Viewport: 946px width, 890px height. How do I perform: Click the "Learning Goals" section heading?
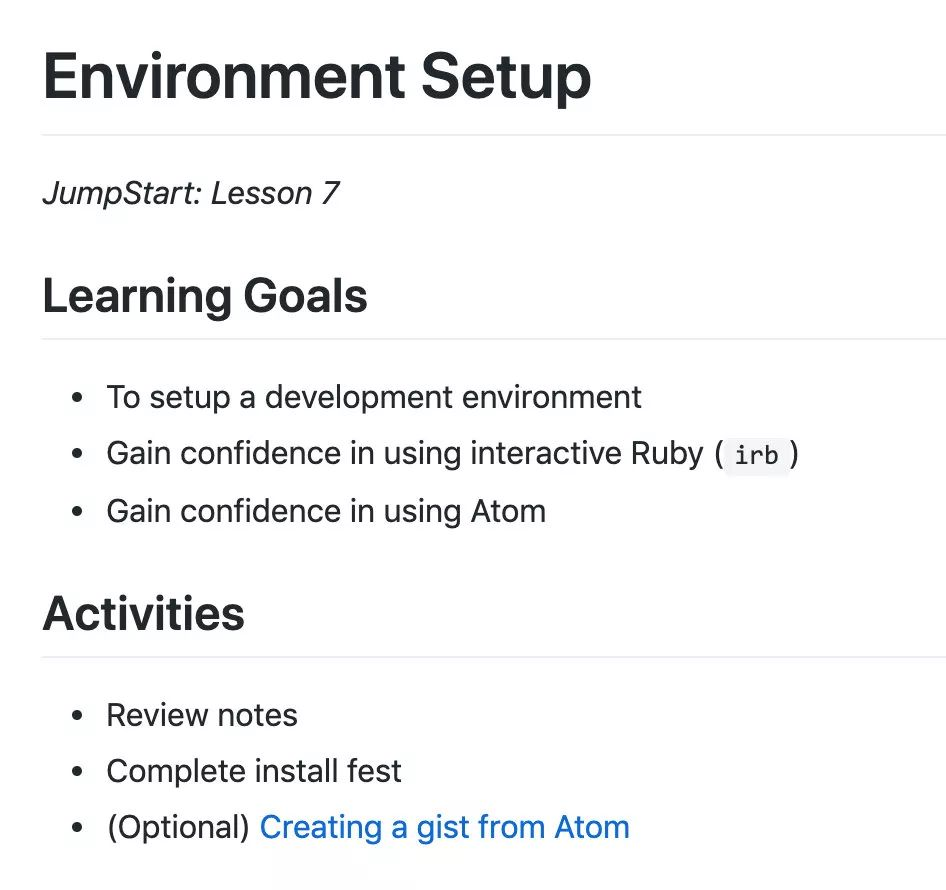205,295
